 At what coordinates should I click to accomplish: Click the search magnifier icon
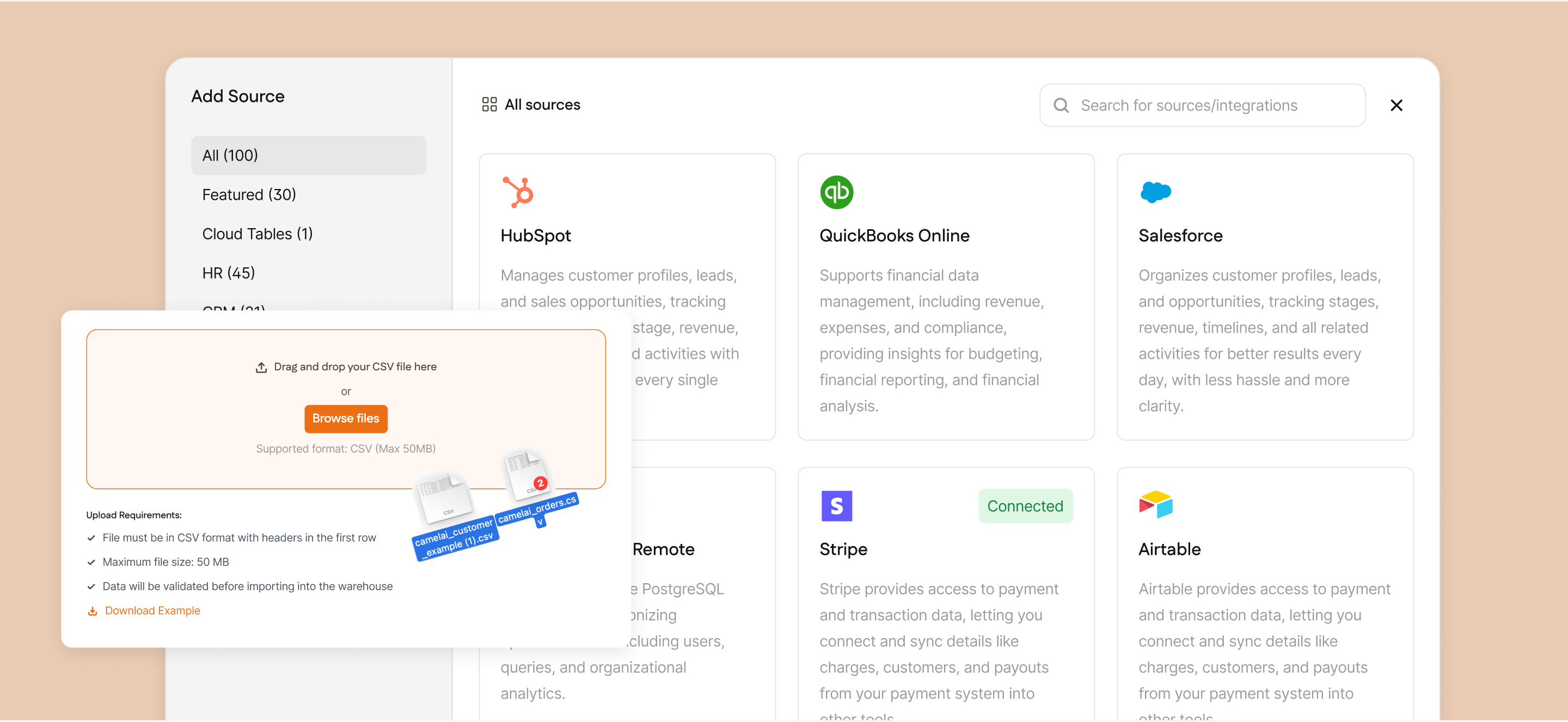(1061, 105)
